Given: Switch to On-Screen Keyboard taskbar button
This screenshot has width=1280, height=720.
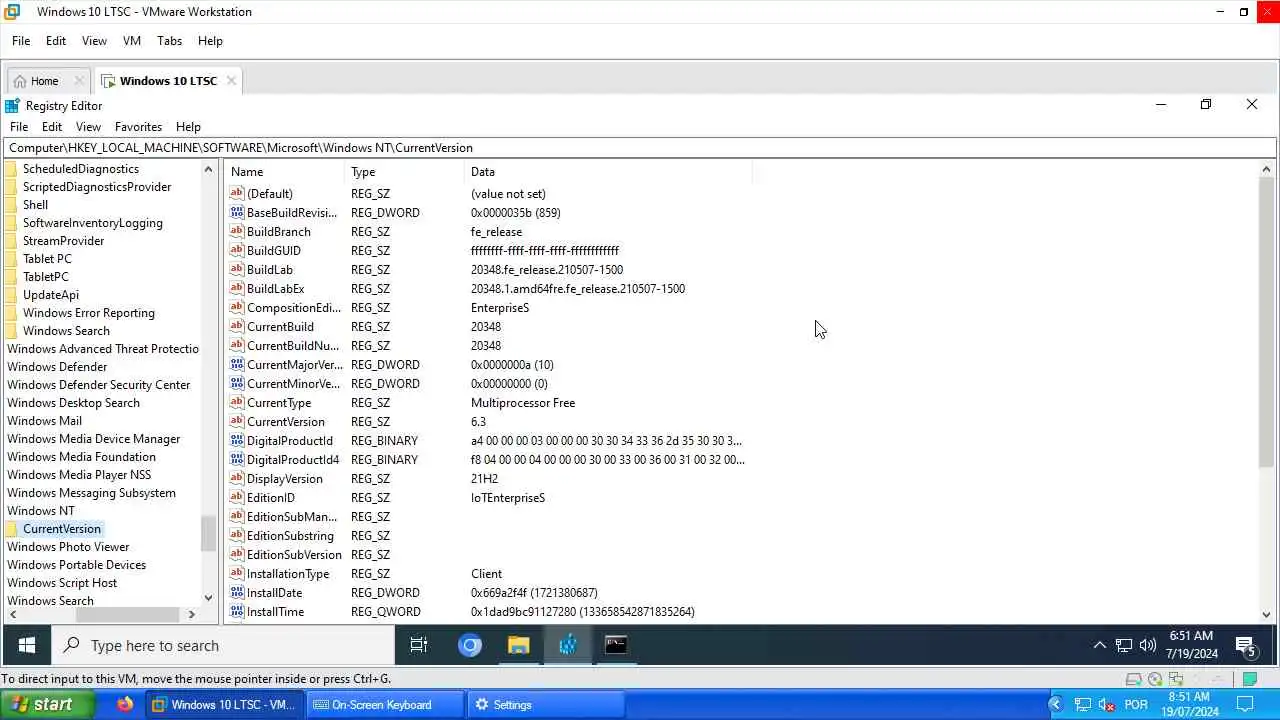Looking at the screenshot, I should coord(384,705).
